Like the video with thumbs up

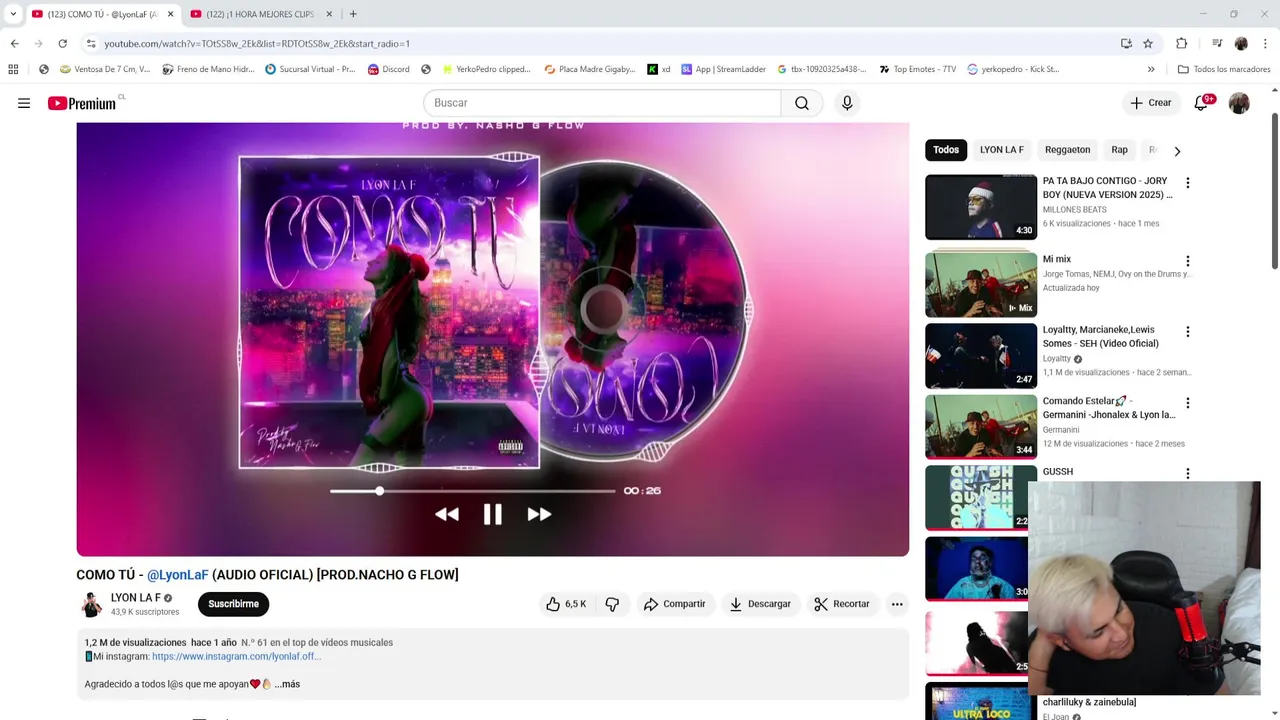coord(565,604)
